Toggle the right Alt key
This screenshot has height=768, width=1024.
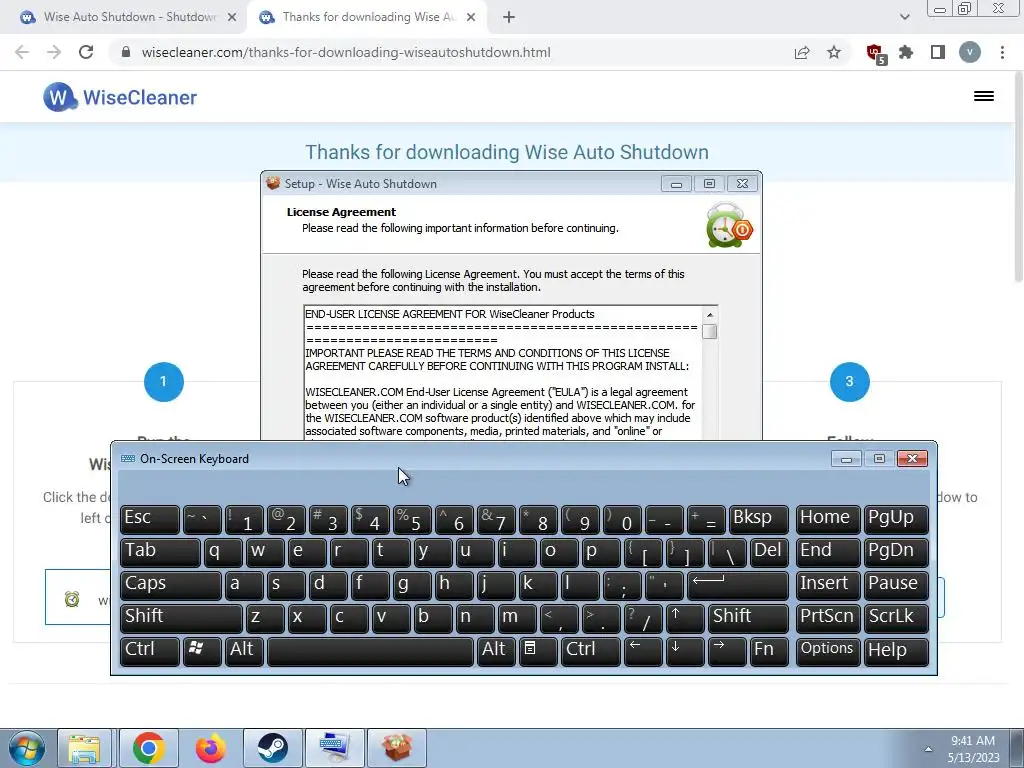click(496, 651)
